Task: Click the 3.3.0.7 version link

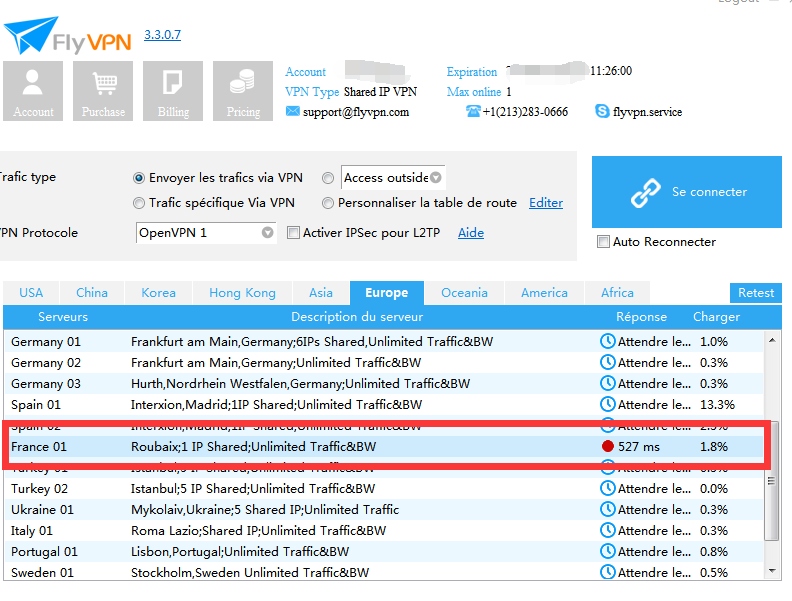Action: pyautogui.click(x=162, y=35)
